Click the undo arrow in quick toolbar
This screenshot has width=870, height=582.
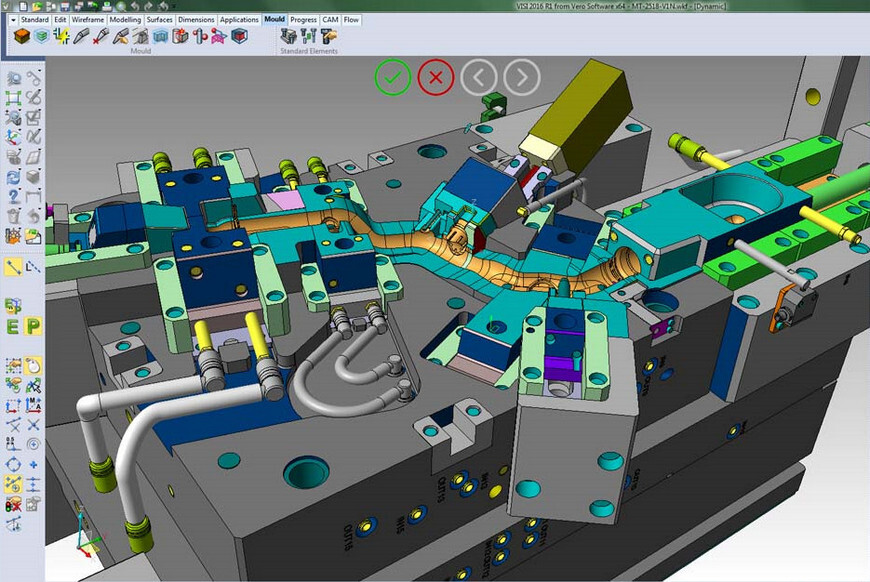pyautogui.click(x=134, y=7)
